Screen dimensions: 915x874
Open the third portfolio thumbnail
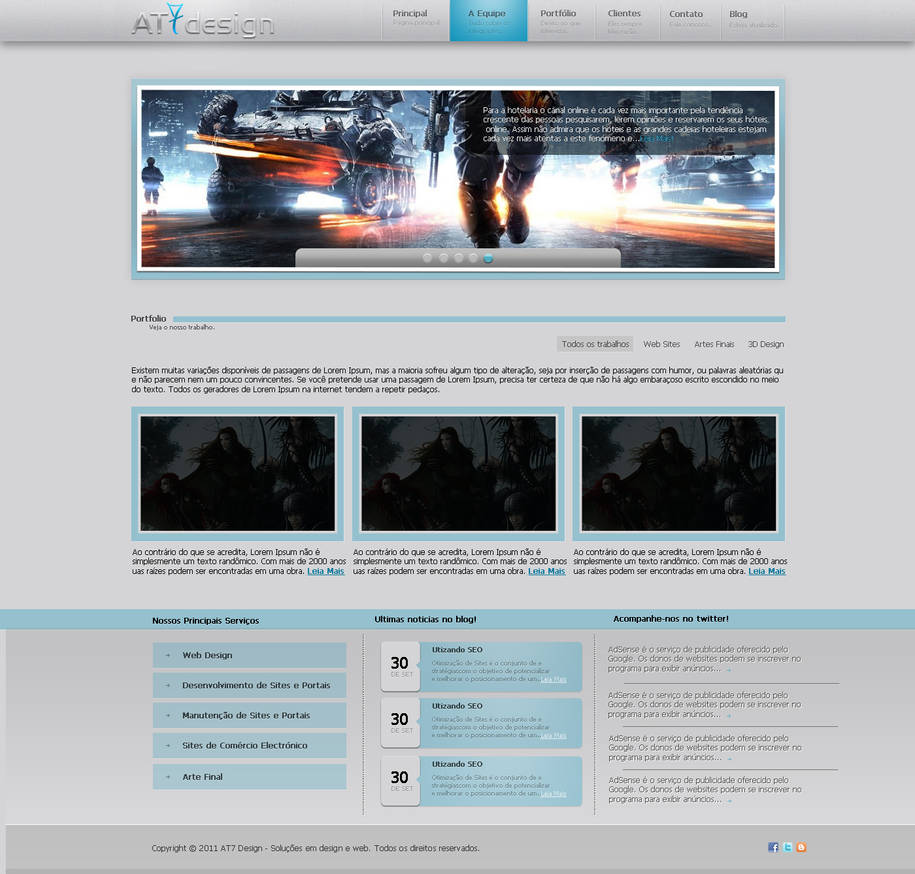pos(679,474)
